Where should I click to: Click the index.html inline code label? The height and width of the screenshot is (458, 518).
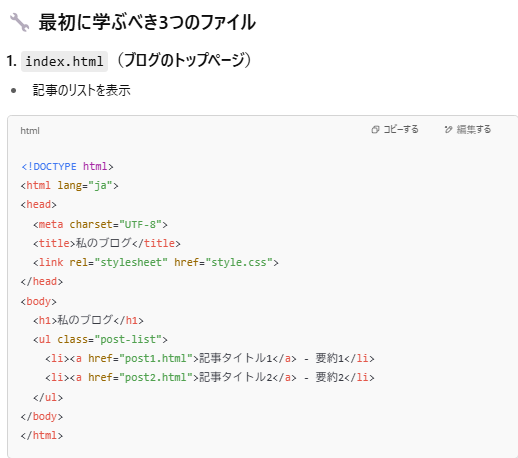pos(64,61)
